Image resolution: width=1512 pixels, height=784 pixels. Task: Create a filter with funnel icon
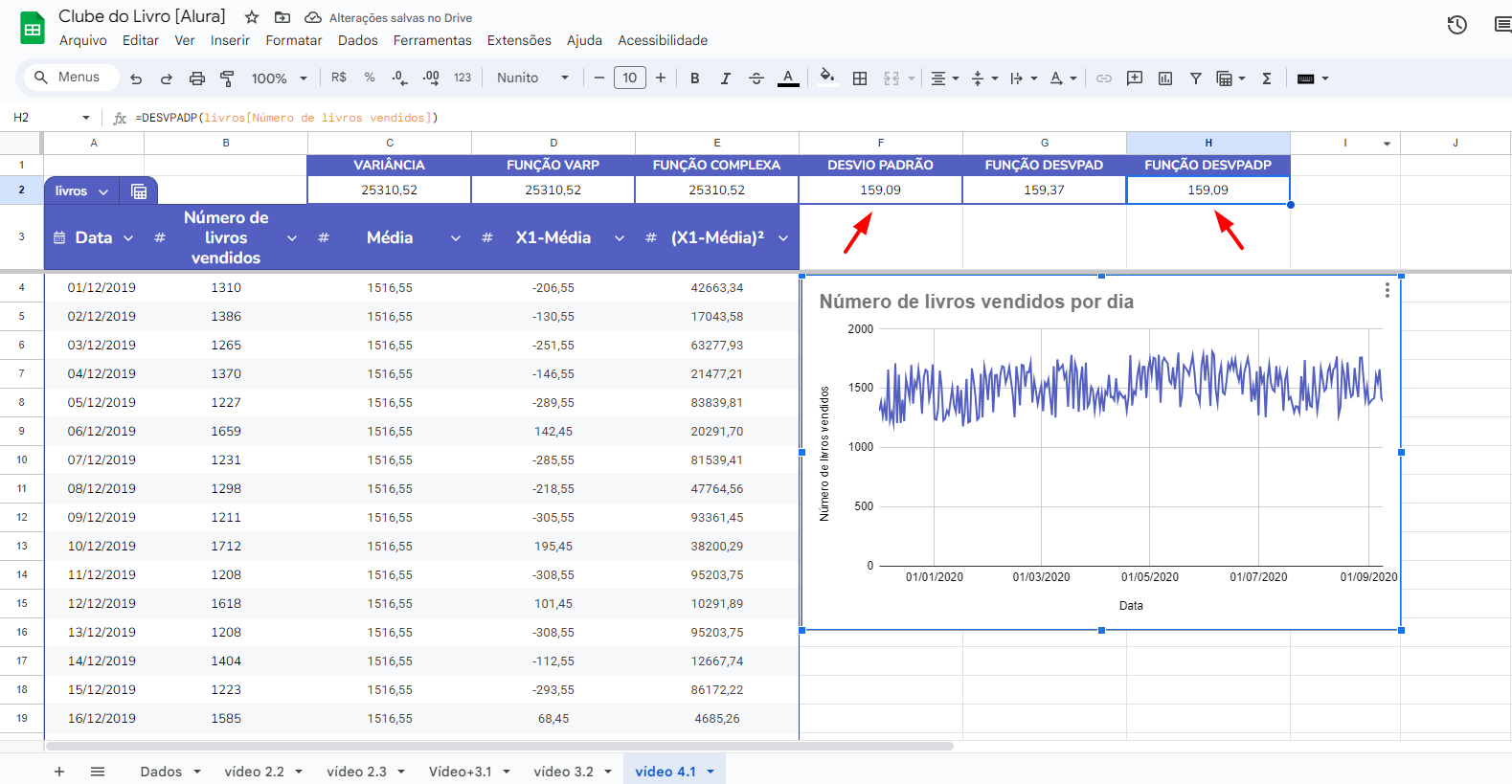coord(1196,78)
